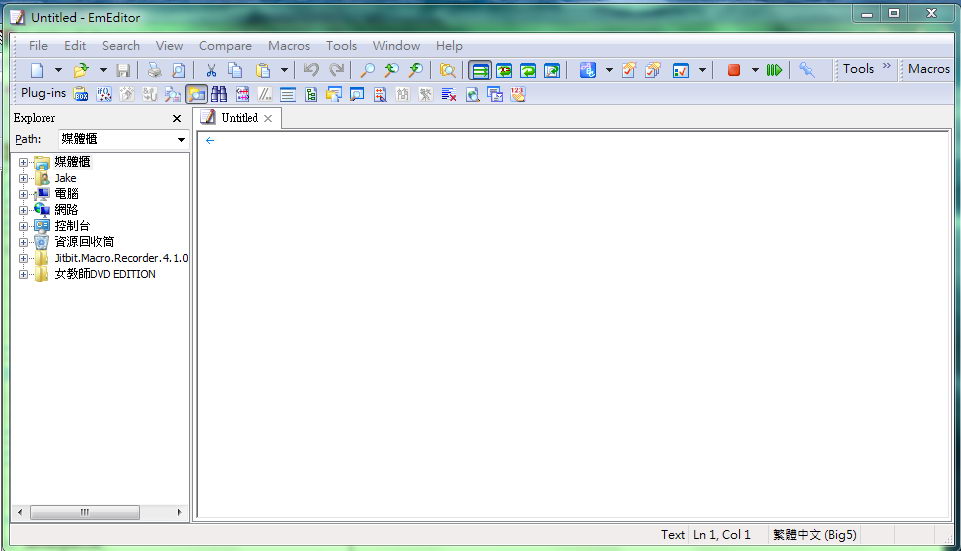Screen dimensions: 961x551
Task: Close the Explorer panel
Action: pyautogui.click(x=177, y=118)
